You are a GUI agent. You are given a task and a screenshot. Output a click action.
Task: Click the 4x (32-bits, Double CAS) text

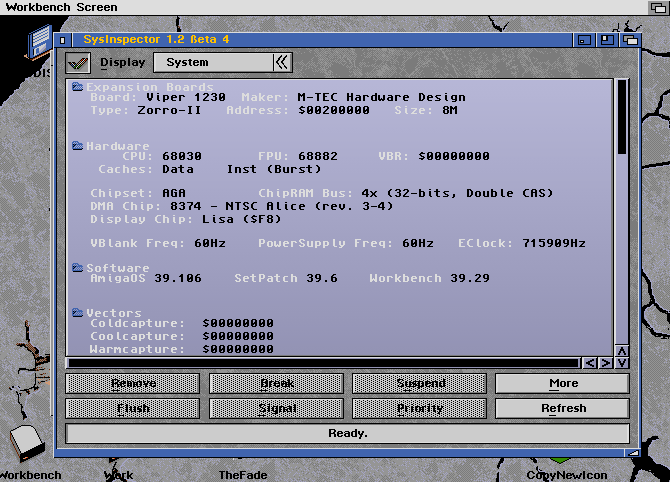click(457, 193)
